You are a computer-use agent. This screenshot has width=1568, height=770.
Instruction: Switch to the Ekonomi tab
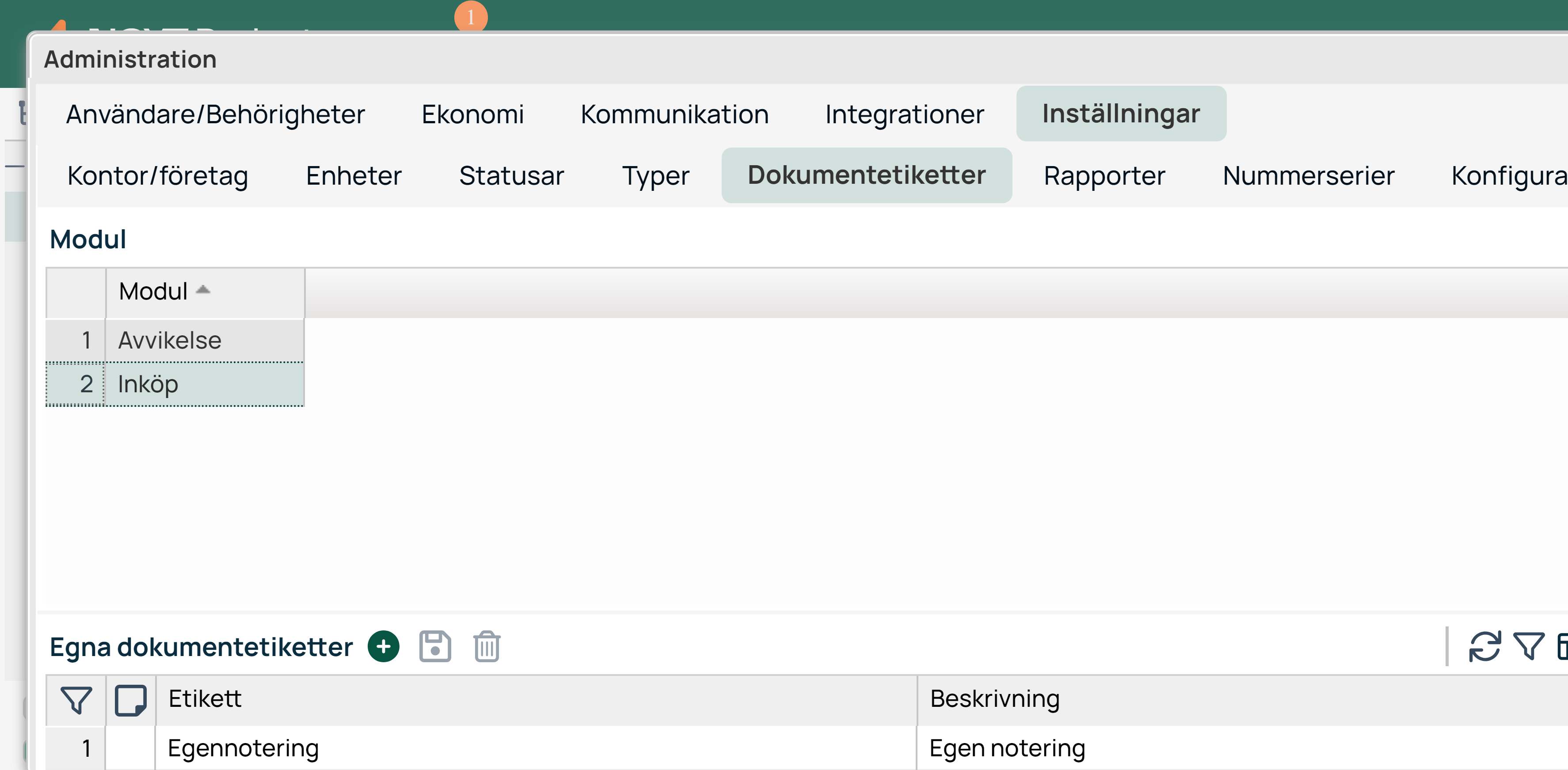(x=473, y=114)
